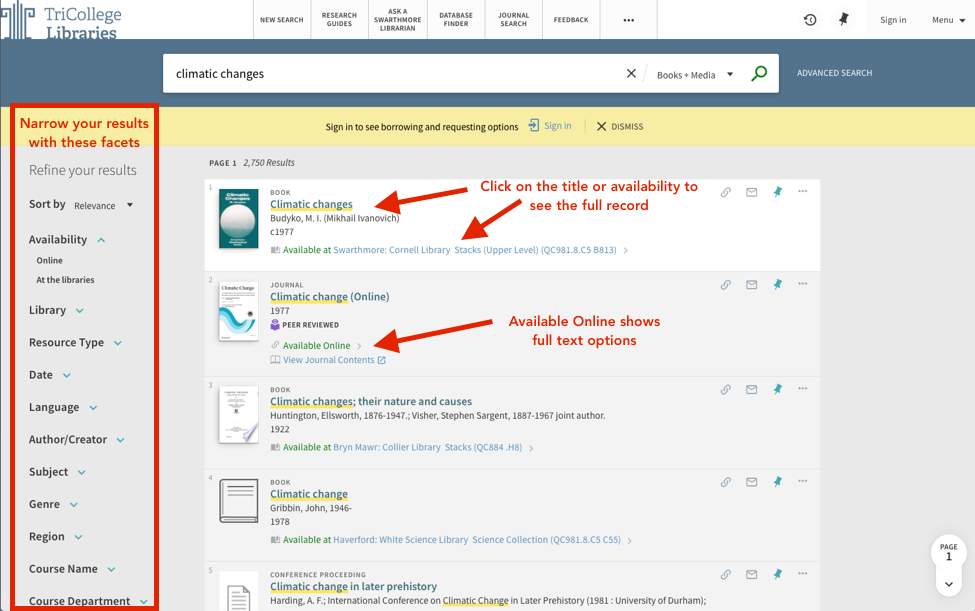Open the three-dots overflow in top navigation

pyautogui.click(x=629, y=20)
